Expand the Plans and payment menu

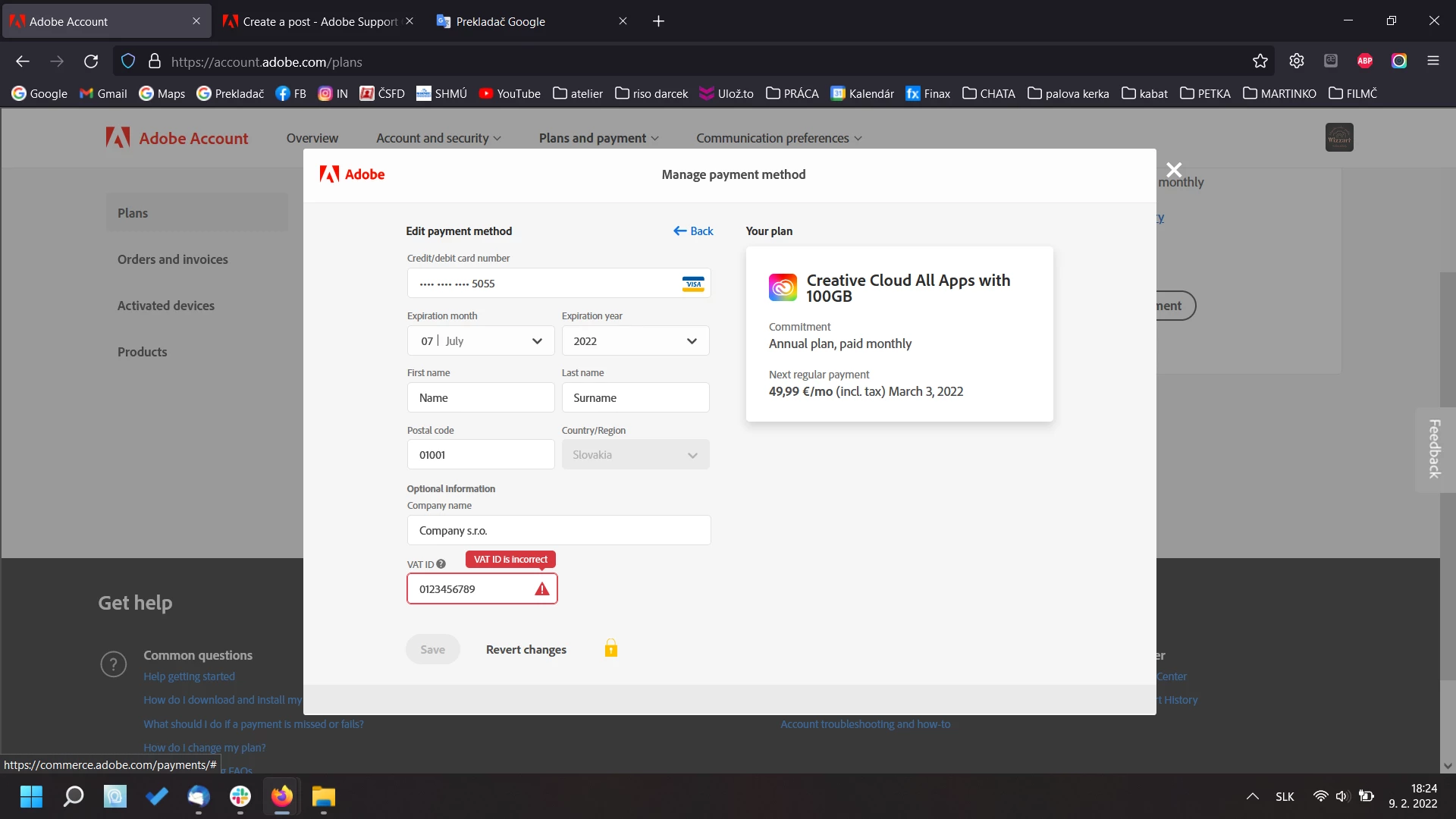(598, 138)
